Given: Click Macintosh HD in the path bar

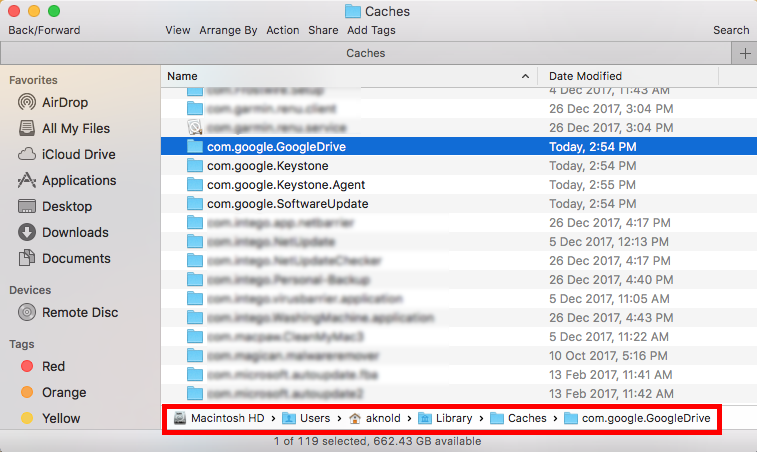Looking at the screenshot, I should [x=219, y=418].
